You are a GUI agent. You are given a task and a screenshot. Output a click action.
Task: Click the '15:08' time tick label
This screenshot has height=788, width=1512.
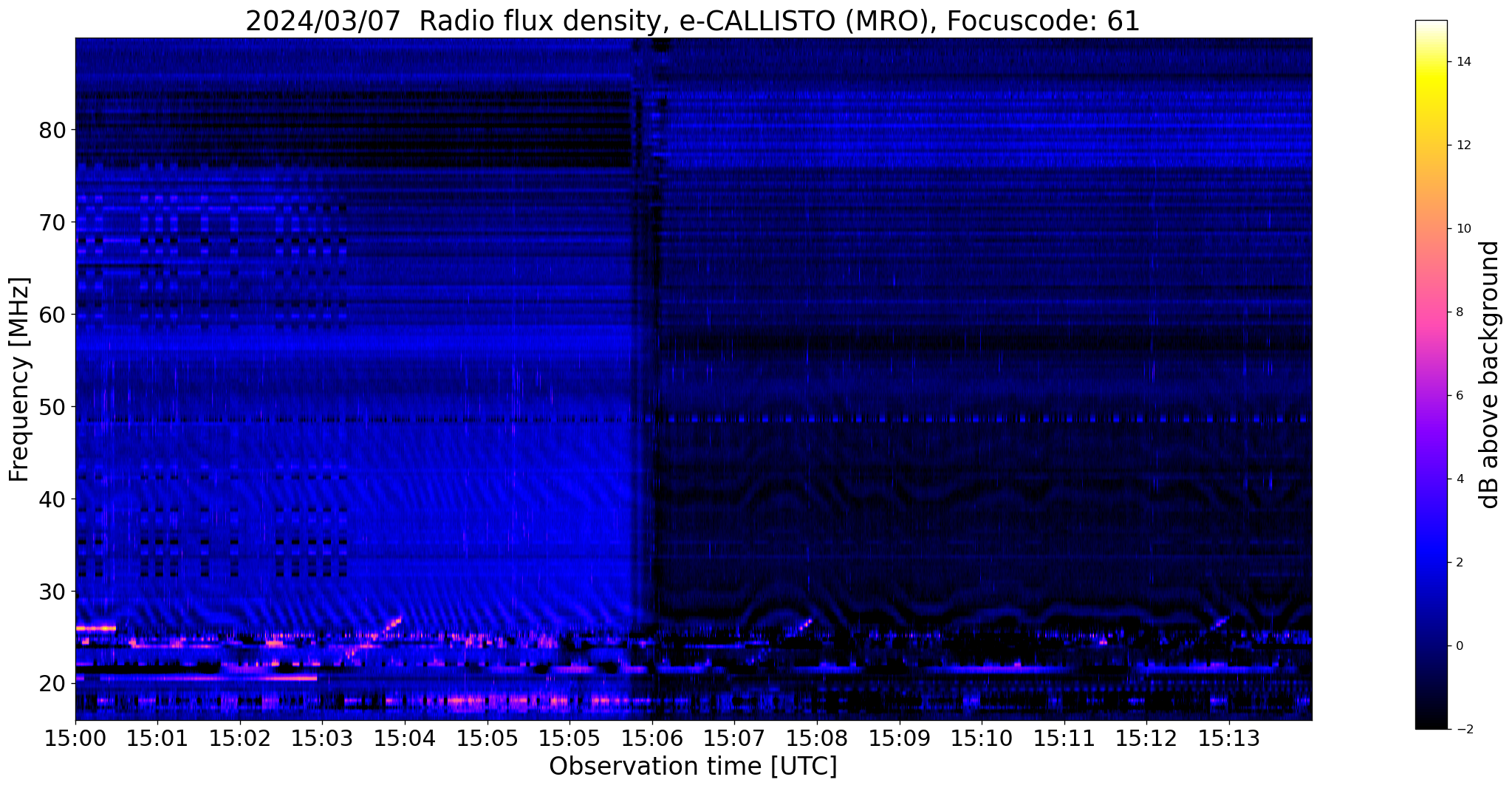pos(817,738)
